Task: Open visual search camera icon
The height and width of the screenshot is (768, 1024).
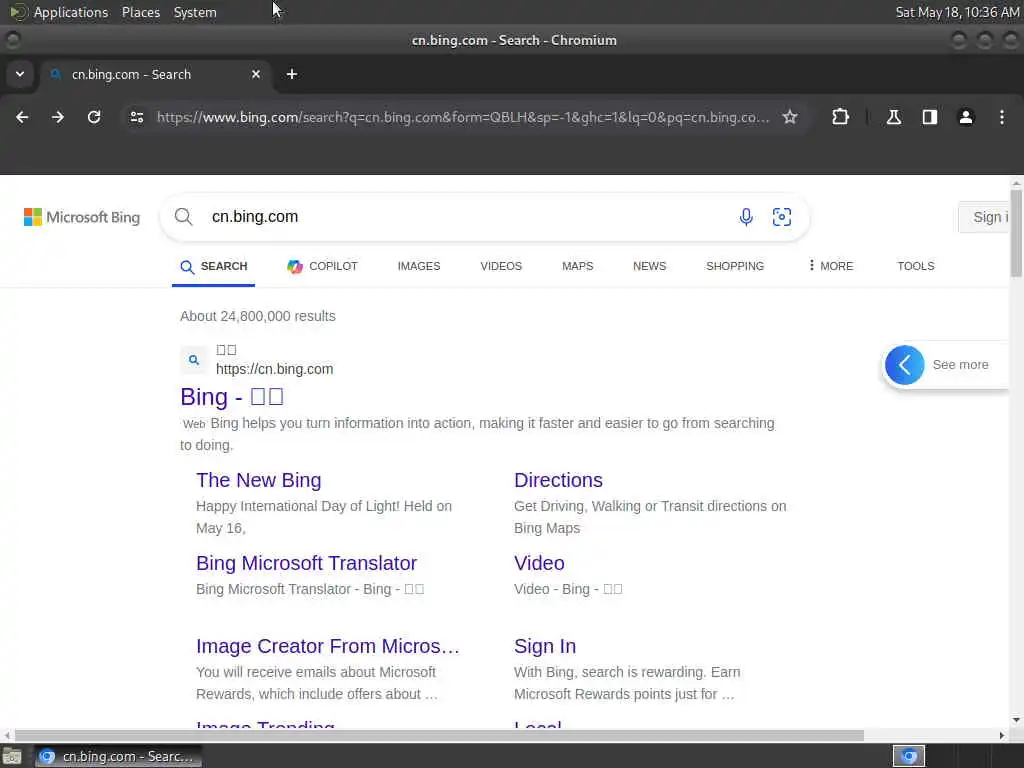Action: (x=782, y=217)
